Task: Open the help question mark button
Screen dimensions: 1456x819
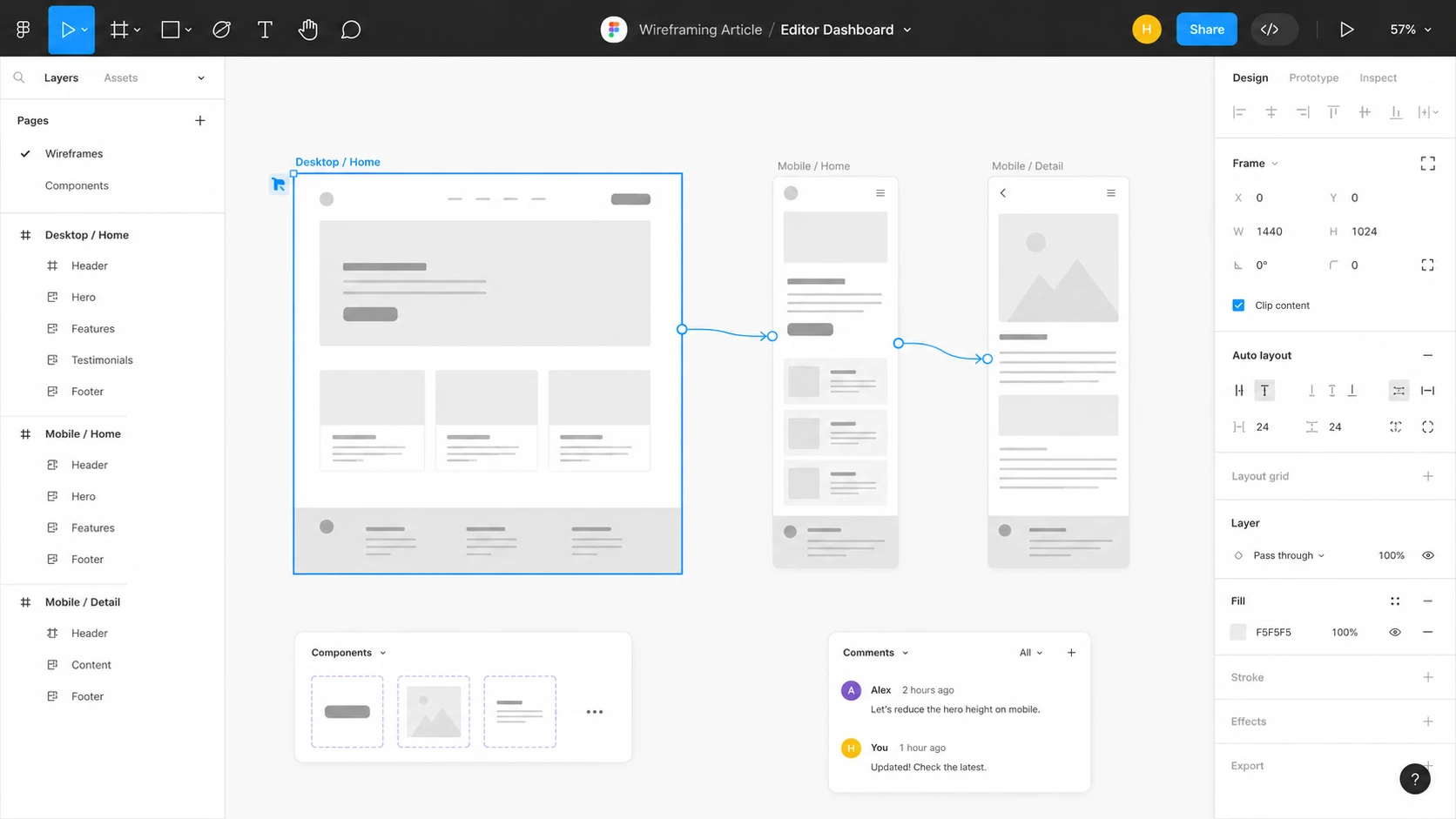Action: (1415, 779)
